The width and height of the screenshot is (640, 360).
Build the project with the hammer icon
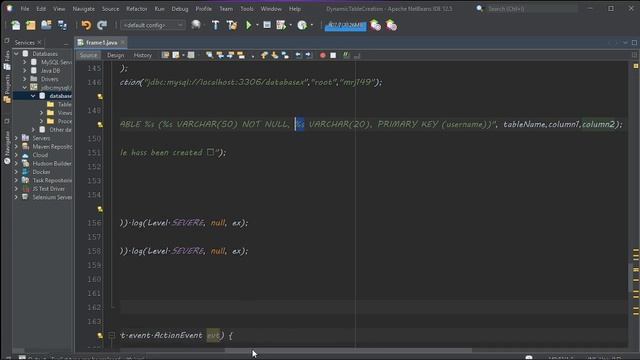[x=216, y=25]
